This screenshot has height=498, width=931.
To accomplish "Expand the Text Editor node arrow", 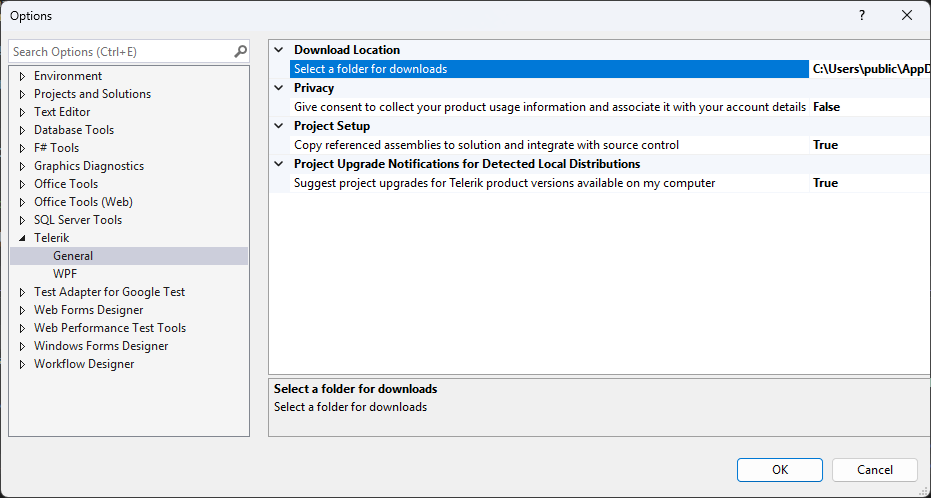I will point(23,112).
